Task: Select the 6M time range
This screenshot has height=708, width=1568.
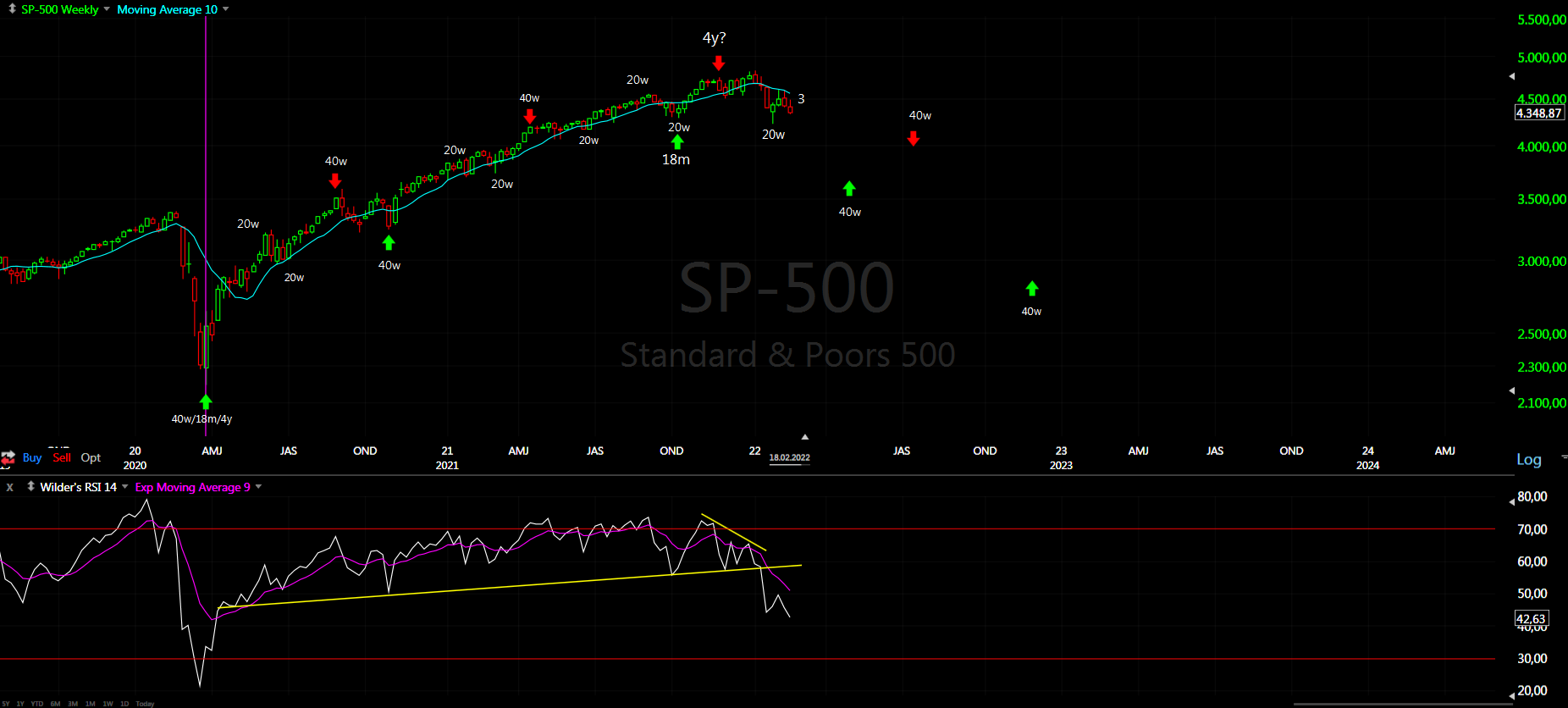Action: [55, 704]
